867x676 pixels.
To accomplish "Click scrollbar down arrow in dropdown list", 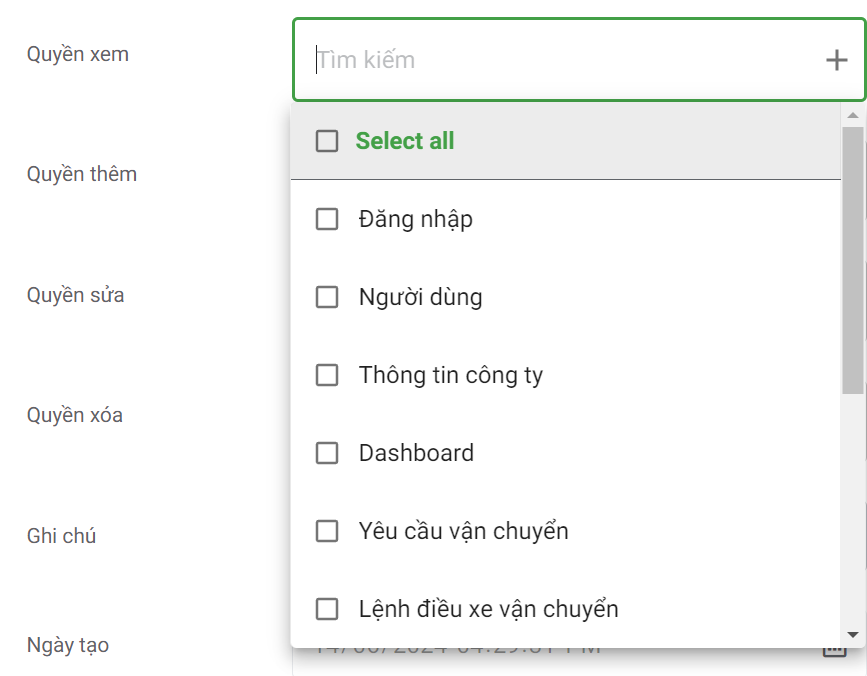I will tap(852, 634).
